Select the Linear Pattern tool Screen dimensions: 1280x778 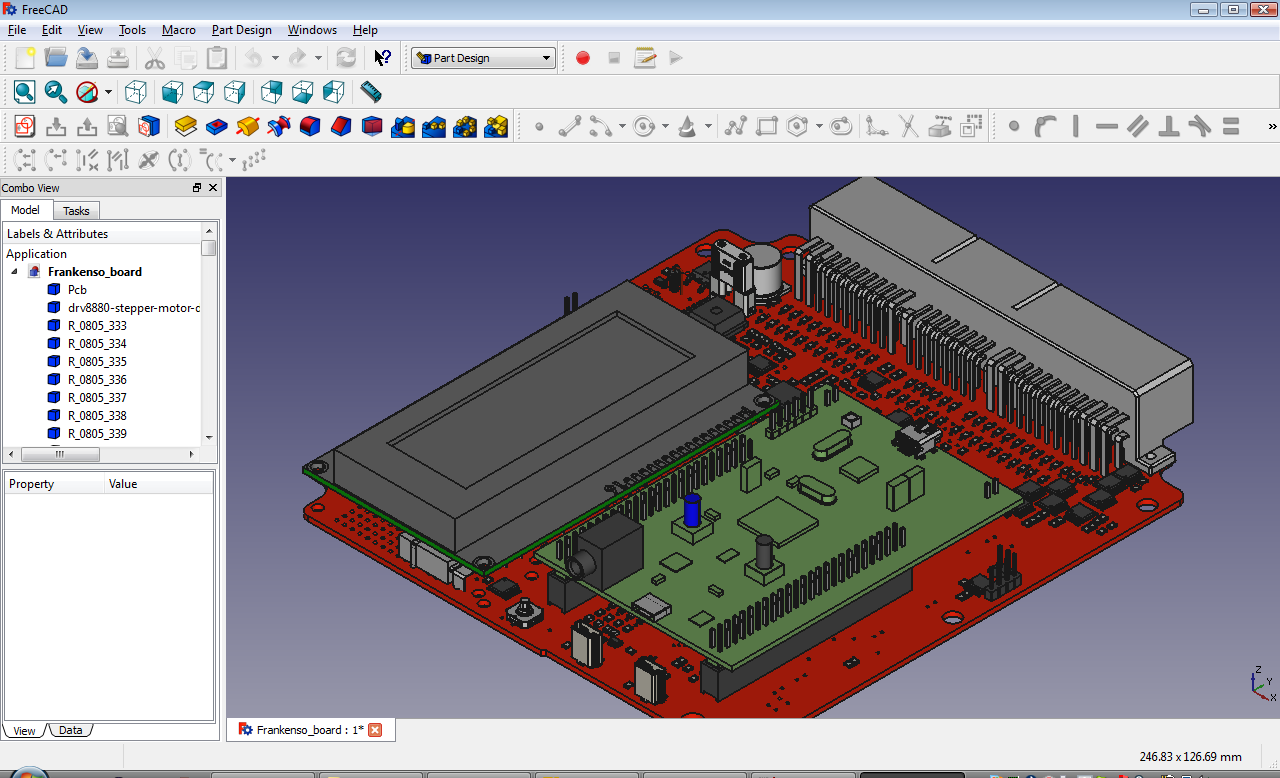tap(434, 126)
